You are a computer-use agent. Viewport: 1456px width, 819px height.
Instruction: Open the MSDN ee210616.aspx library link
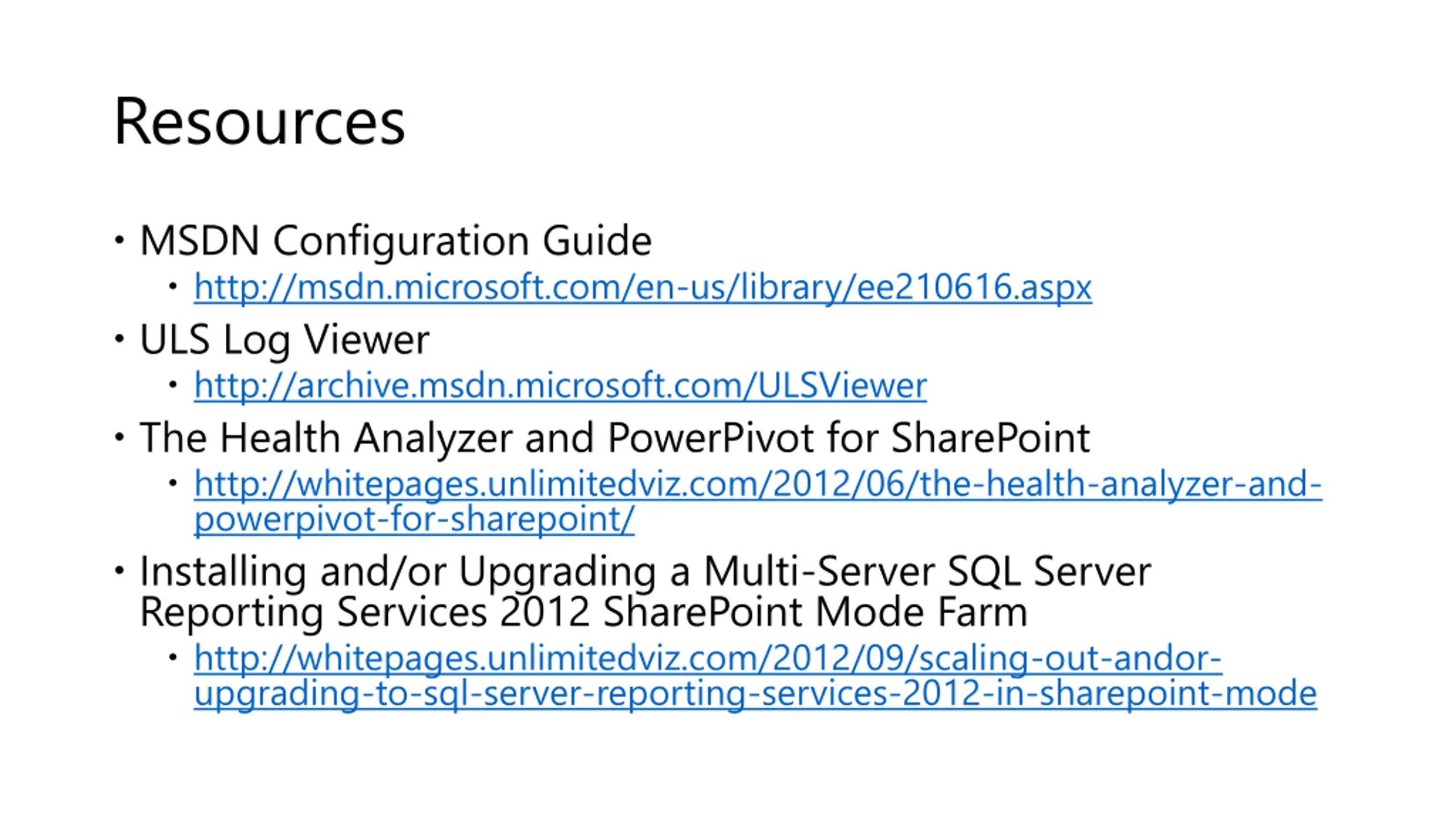click(643, 287)
